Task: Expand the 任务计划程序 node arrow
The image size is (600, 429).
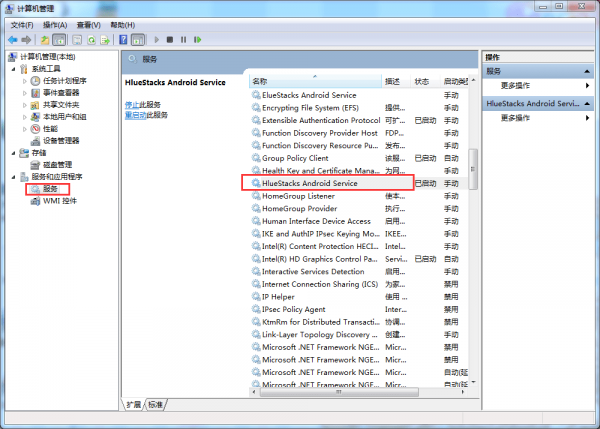Action: (x=25, y=81)
